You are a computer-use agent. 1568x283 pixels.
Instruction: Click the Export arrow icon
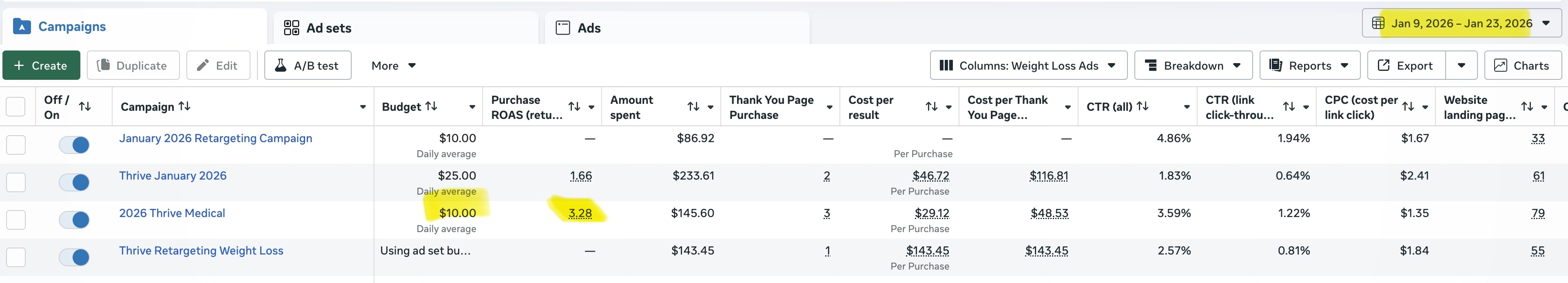point(1384,66)
